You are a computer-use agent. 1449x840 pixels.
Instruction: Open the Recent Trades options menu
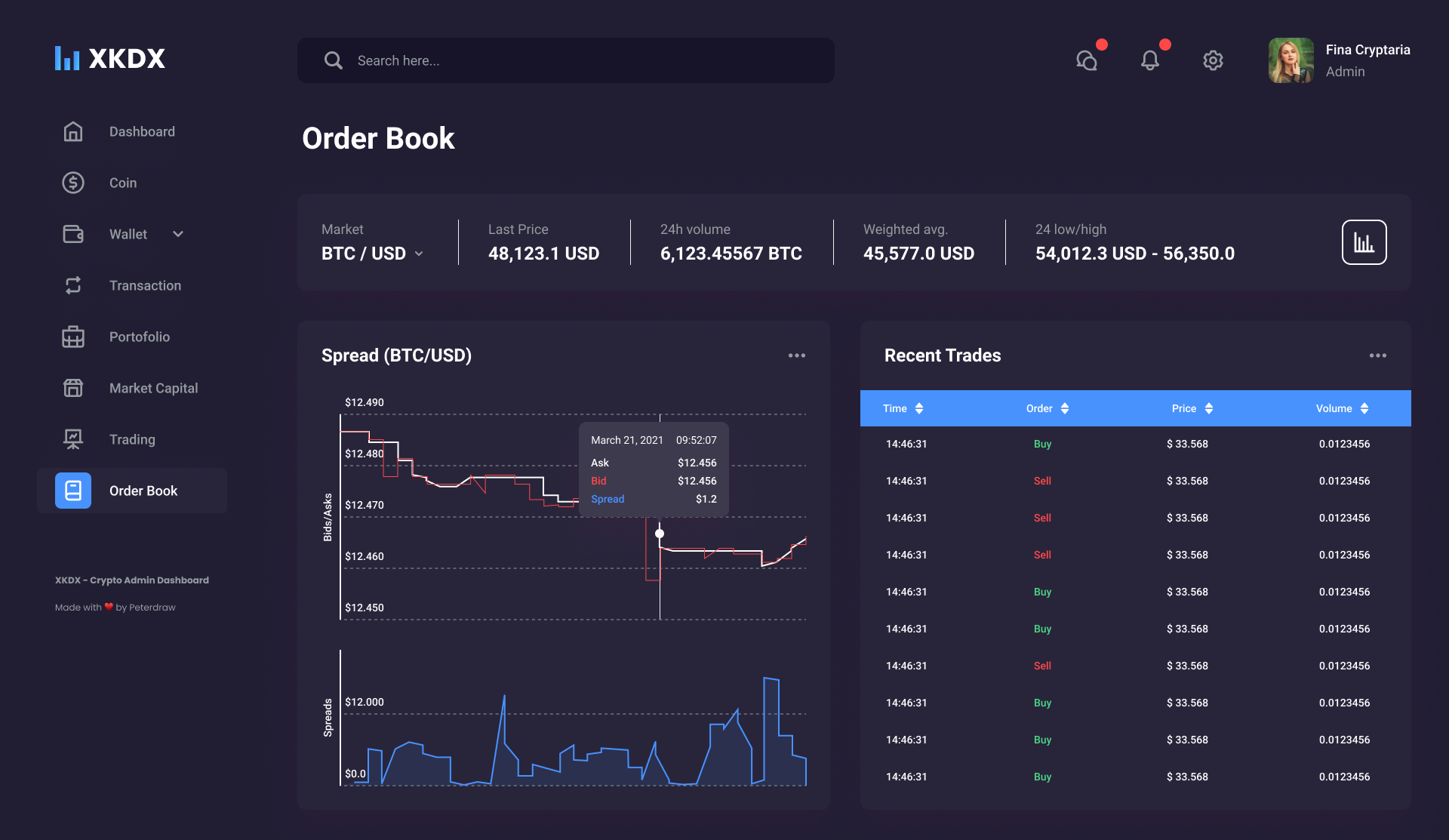(x=1377, y=355)
